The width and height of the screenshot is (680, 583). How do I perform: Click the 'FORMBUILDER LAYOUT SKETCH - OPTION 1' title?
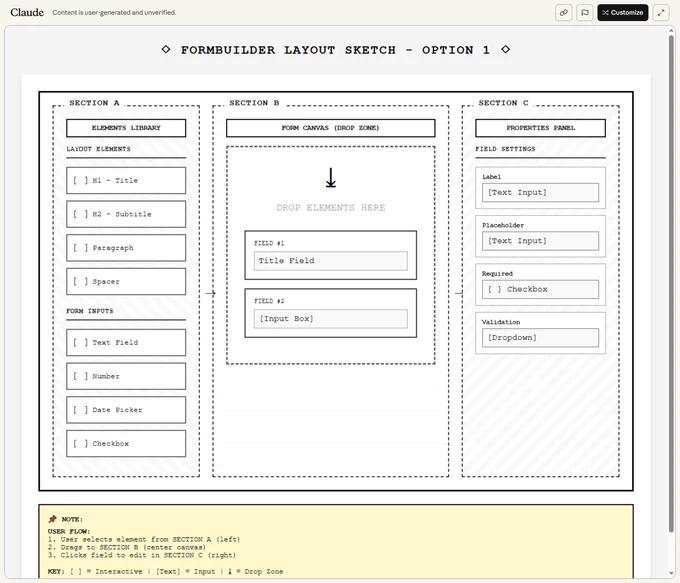point(335,50)
